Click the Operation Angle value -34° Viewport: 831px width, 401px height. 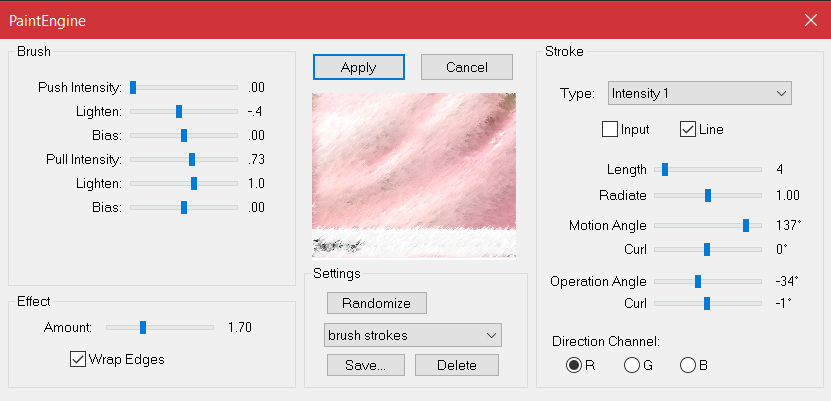786,281
